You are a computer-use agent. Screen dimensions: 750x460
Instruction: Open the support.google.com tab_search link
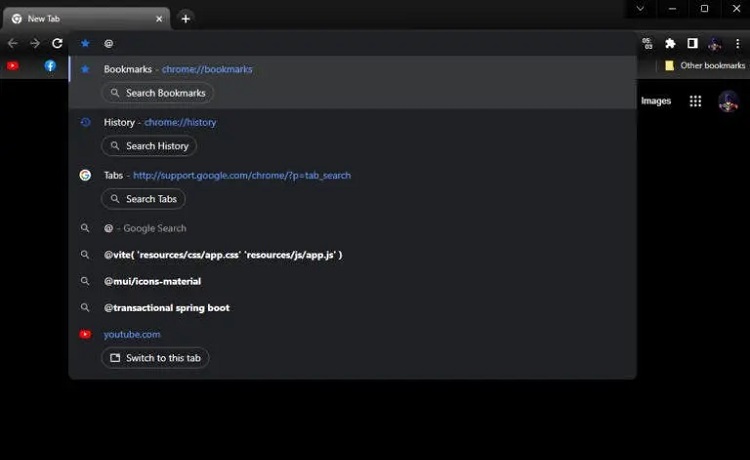(x=242, y=175)
